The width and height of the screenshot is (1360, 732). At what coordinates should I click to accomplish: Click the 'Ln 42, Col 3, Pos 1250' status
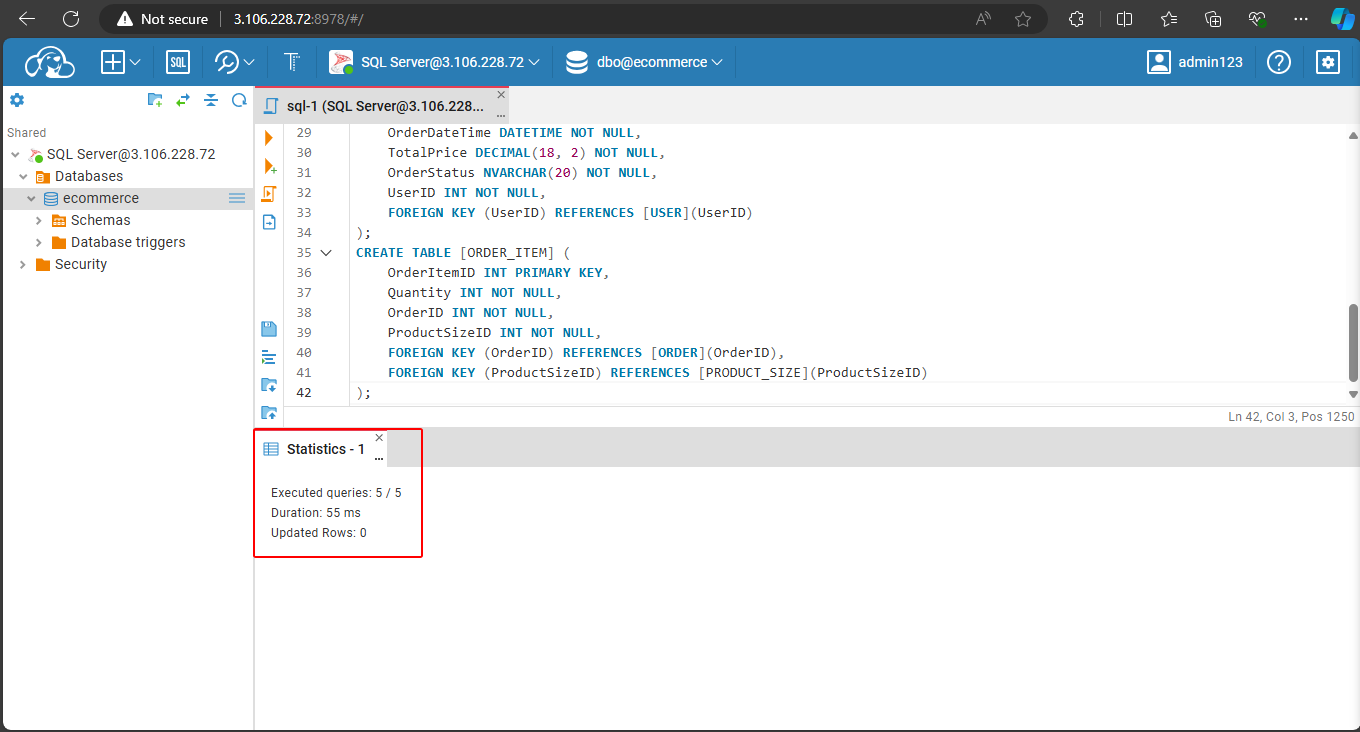point(1291,417)
